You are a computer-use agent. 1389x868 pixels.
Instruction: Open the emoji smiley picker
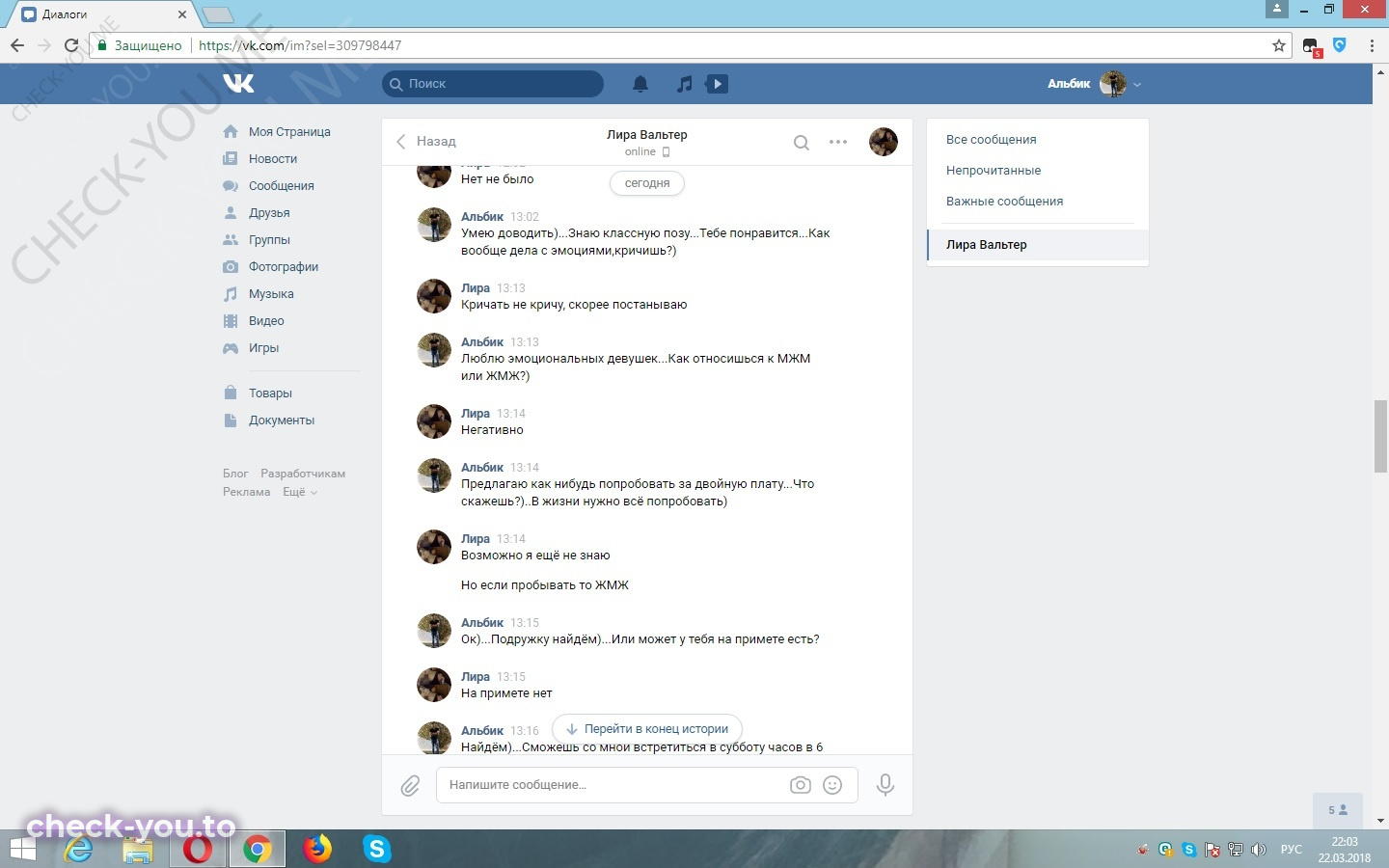coord(832,785)
